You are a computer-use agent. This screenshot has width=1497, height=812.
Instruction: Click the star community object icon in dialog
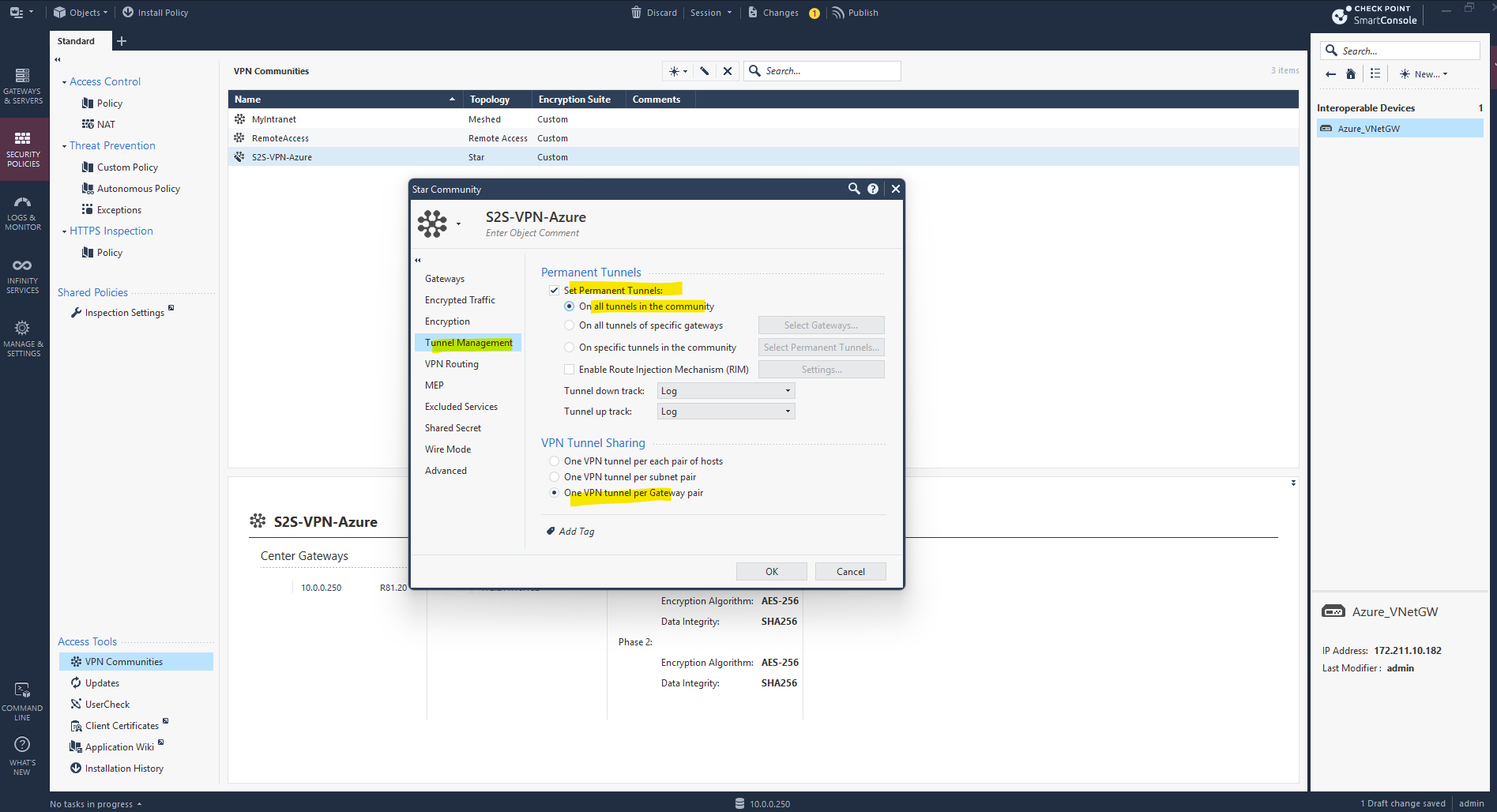point(432,224)
